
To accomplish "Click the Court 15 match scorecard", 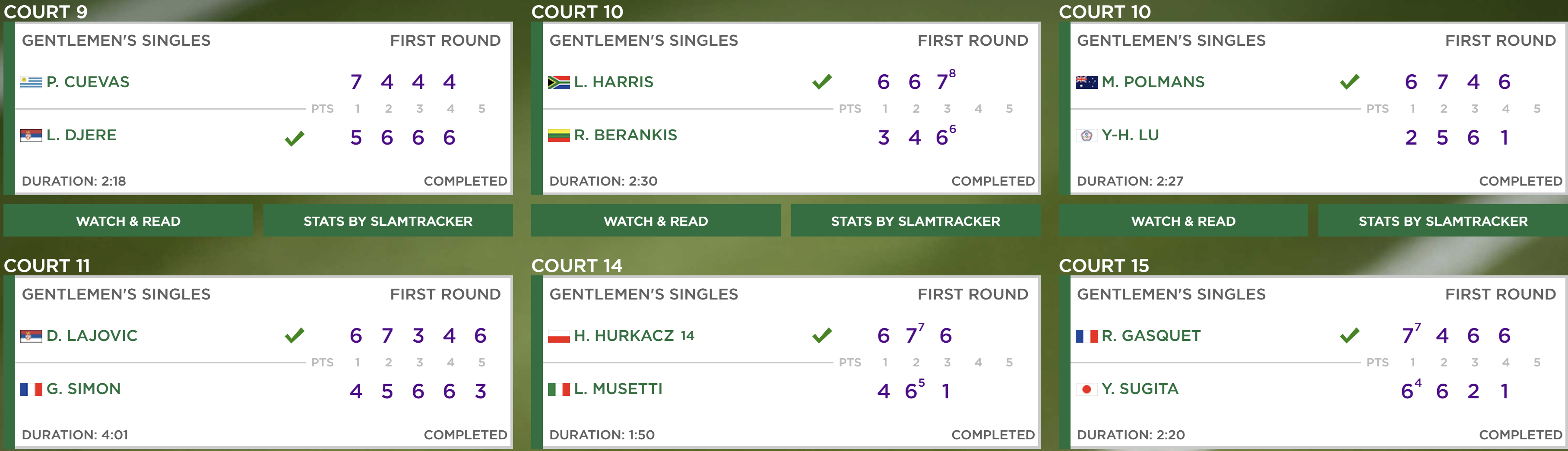I will pos(1318,362).
